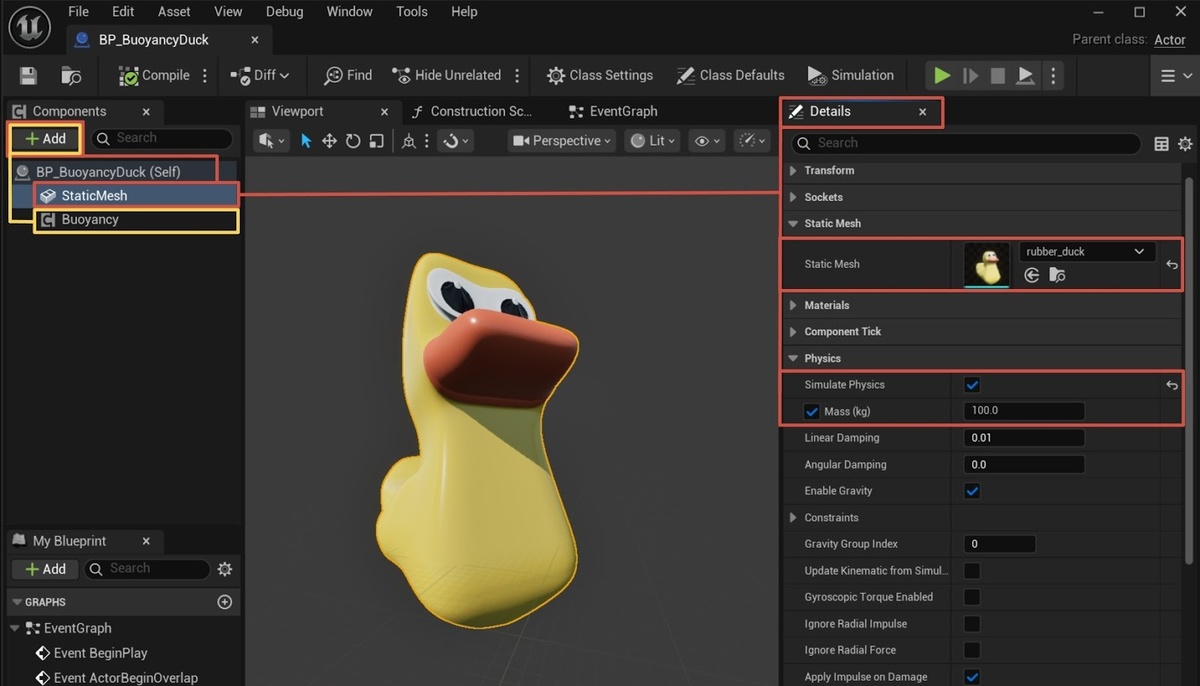Open the Perspective view mode dropdown
Viewport: 1200px width, 686px height.
[x=562, y=141]
